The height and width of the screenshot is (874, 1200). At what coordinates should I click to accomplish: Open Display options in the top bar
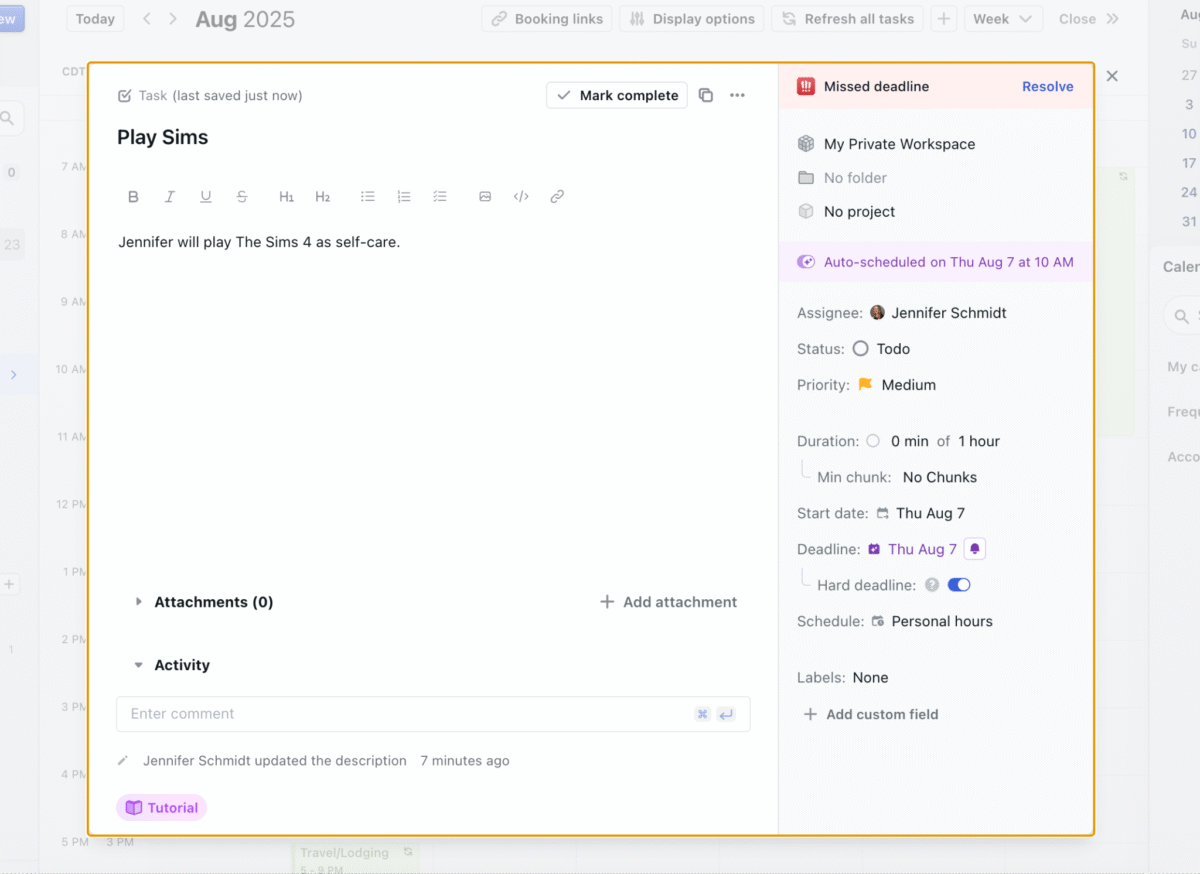691,18
